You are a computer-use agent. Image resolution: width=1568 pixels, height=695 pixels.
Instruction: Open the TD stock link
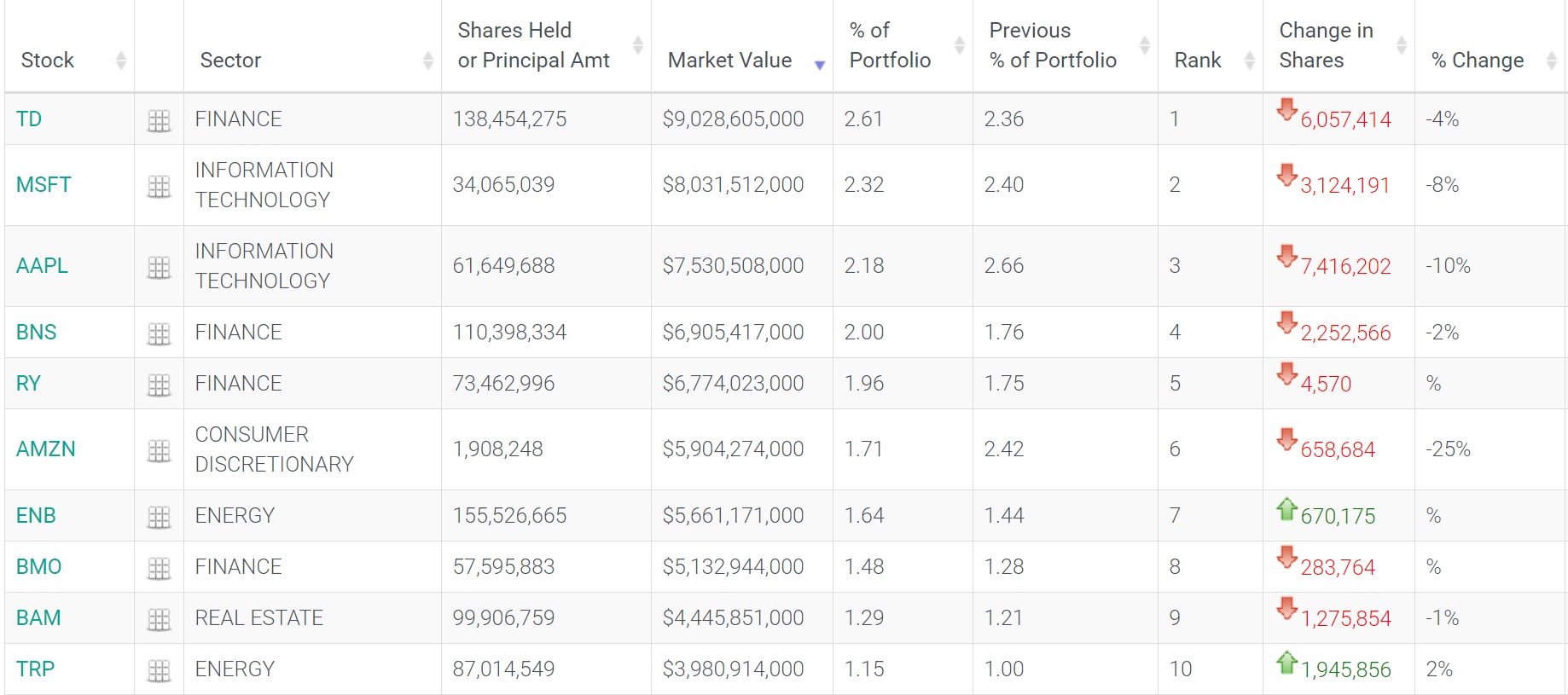click(29, 119)
